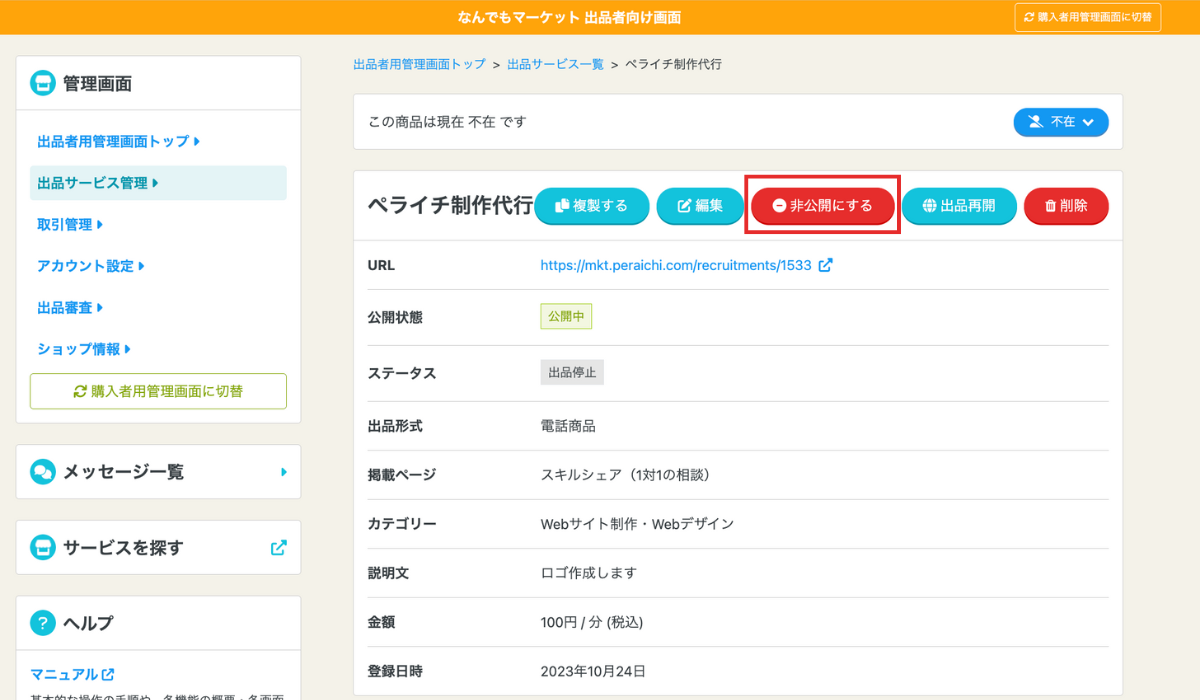Click the shop icon beside サービスを探す
Viewport: 1200px width, 700px height.
[x=42, y=547]
